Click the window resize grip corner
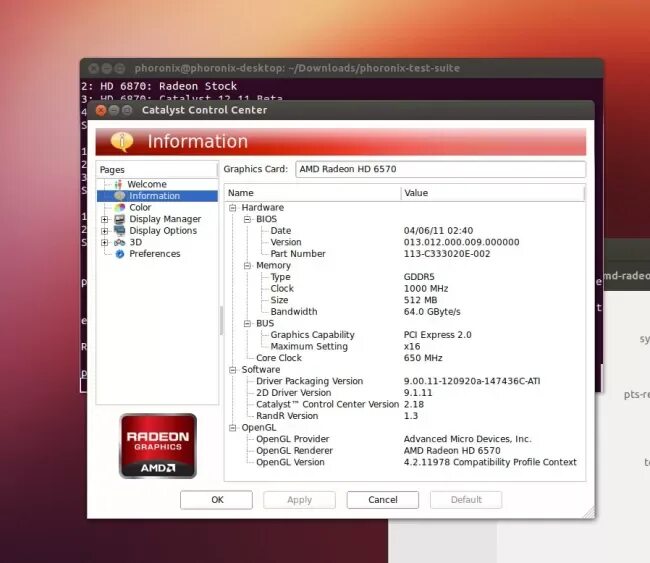This screenshot has width=650, height=563. (589, 513)
